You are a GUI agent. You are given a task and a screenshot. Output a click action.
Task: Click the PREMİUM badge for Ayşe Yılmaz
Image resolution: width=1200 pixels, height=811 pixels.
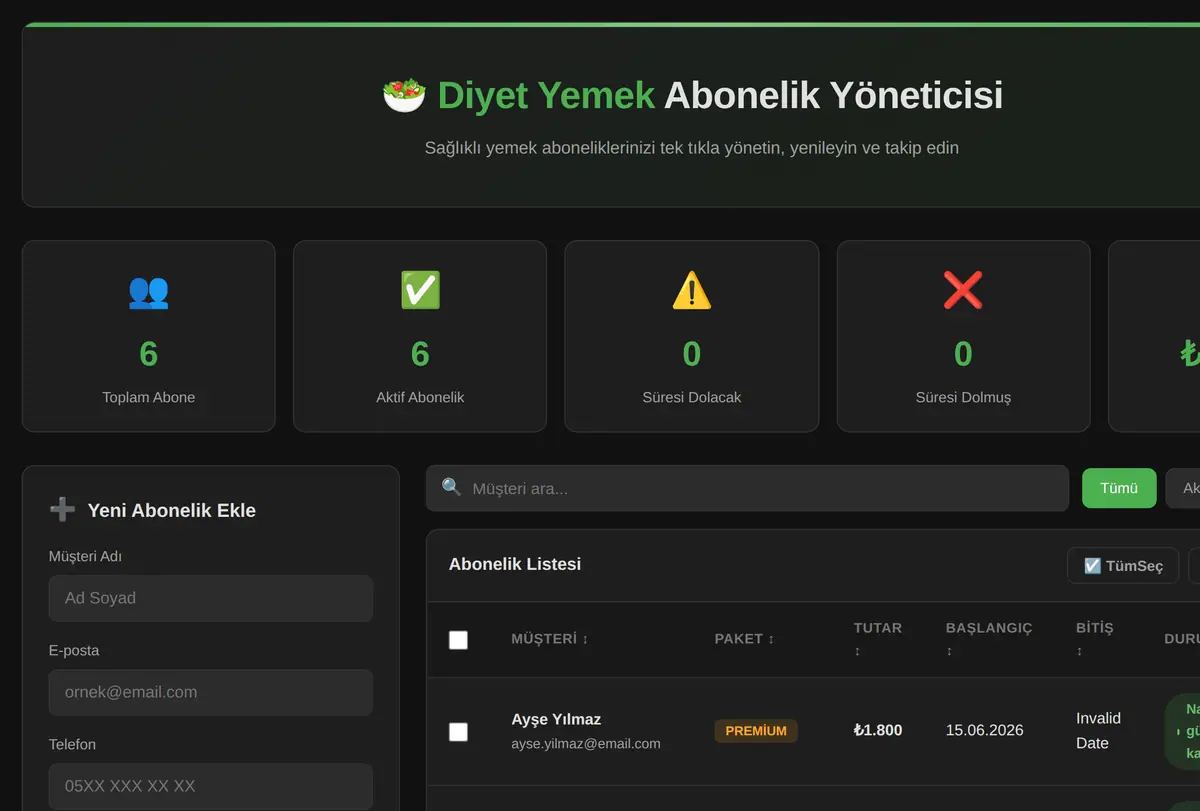click(756, 731)
